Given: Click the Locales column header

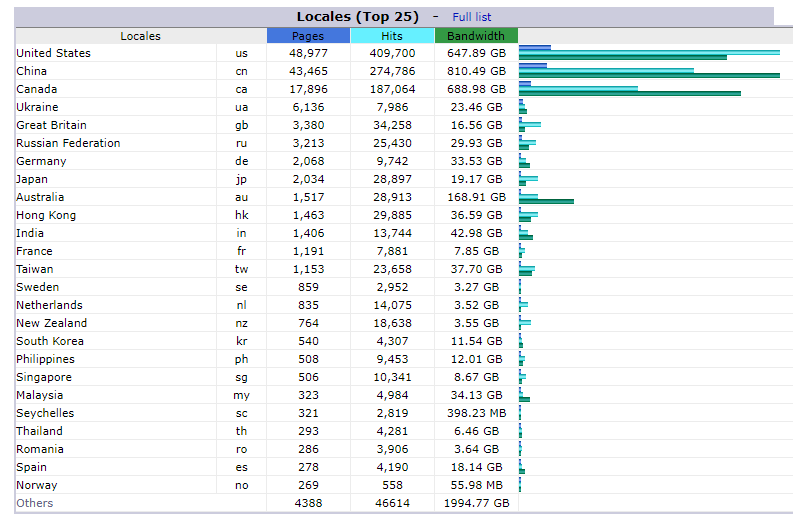Looking at the screenshot, I should [x=140, y=36].
